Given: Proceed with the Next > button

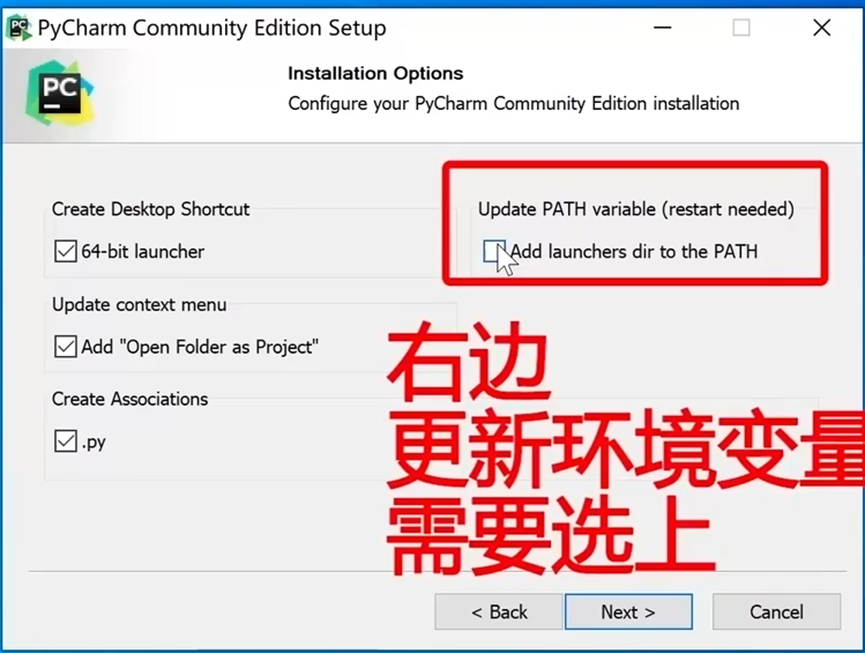Looking at the screenshot, I should [629, 612].
